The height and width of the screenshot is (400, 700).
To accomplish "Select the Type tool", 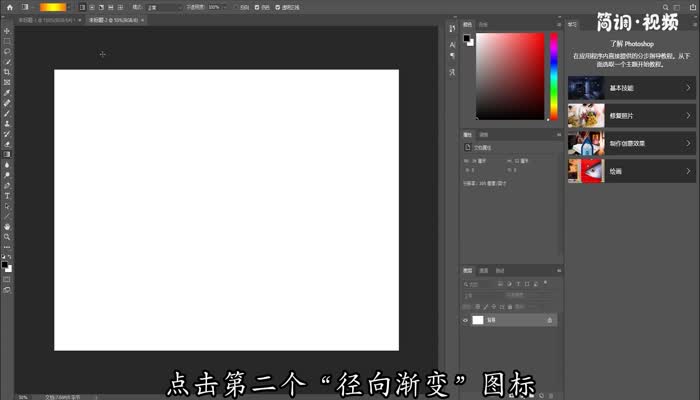I will click(x=7, y=195).
